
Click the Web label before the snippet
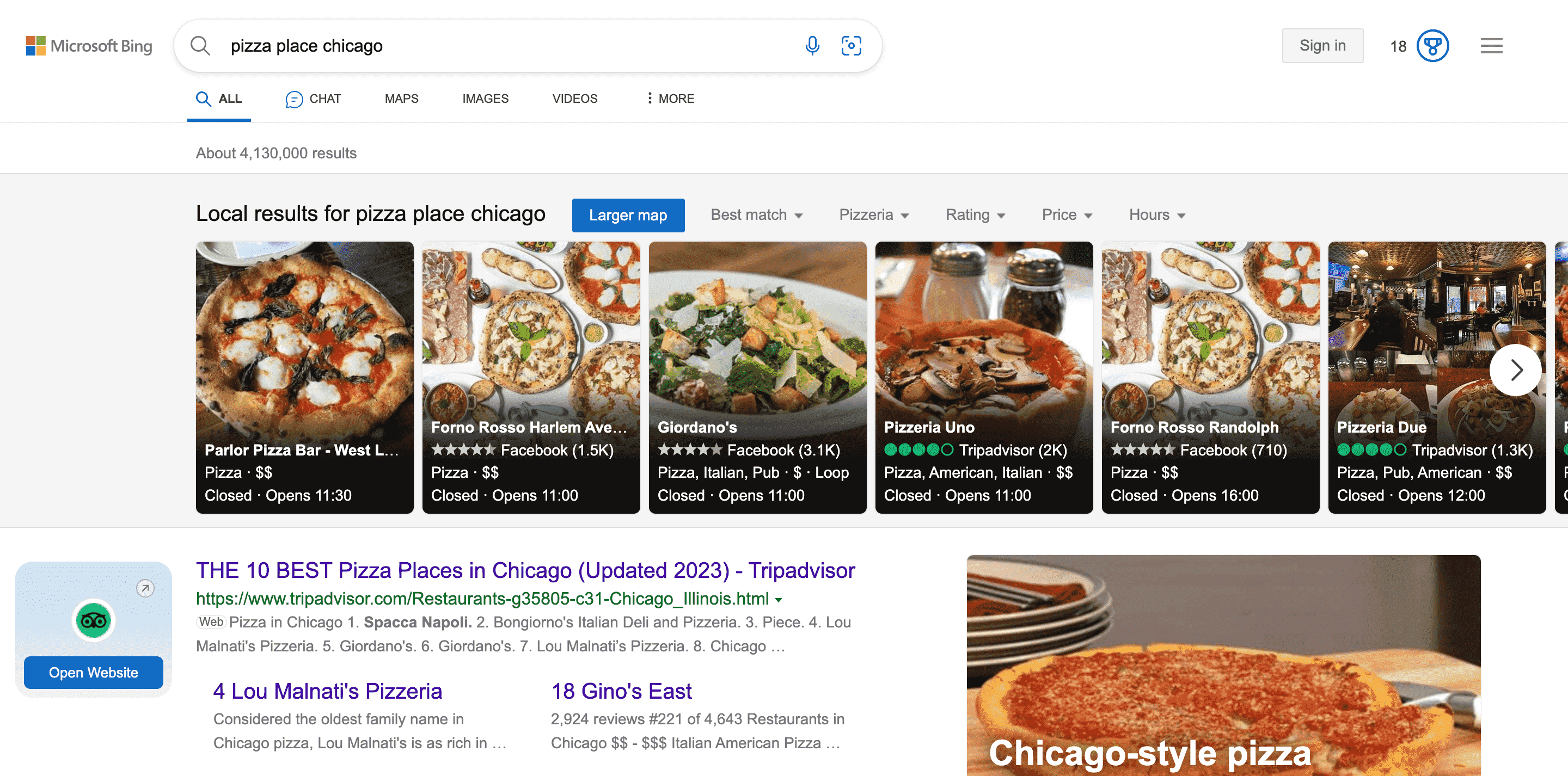tap(211, 622)
